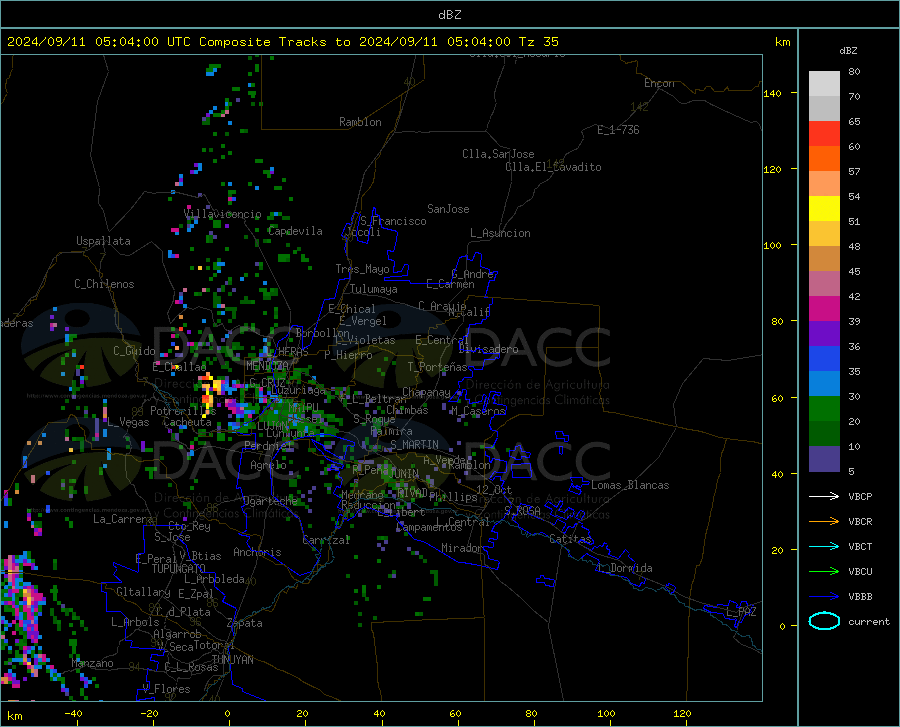This screenshot has width=900, height=727.
Task: Click the L_Asuncion map label
Action: (x=500, y=233)
